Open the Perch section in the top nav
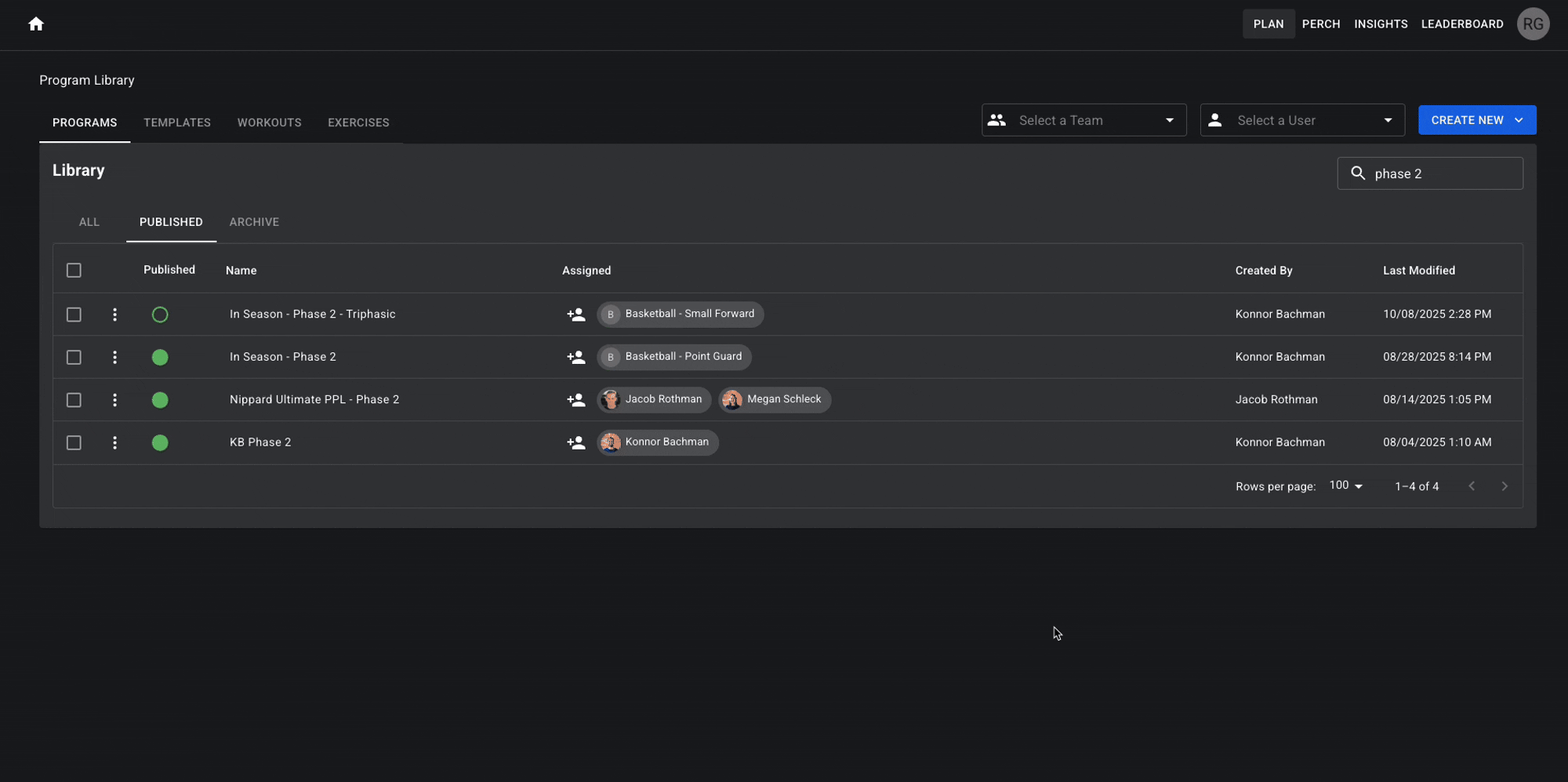The height and width of the screenshot is (782, 1568). [1321, 24]
